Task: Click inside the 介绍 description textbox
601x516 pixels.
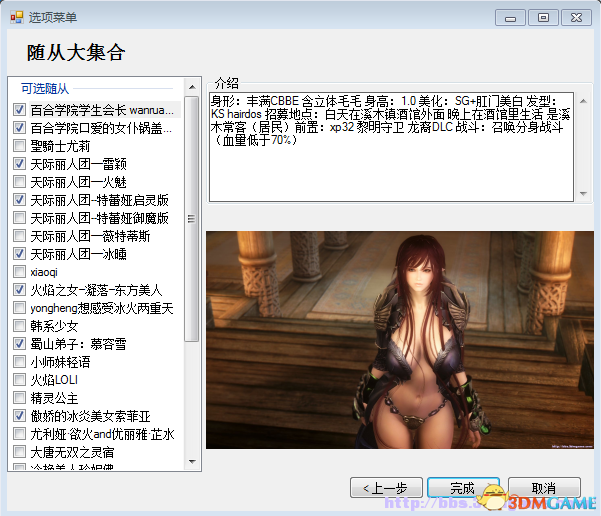Action: [x=391, y=147]
